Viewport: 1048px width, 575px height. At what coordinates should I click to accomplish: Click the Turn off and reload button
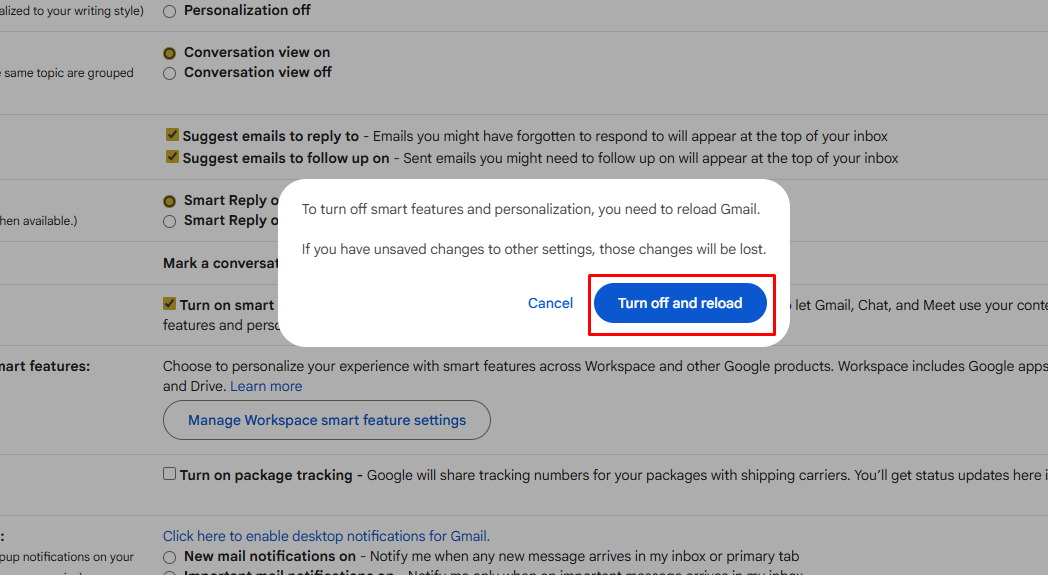click(680, 303)
